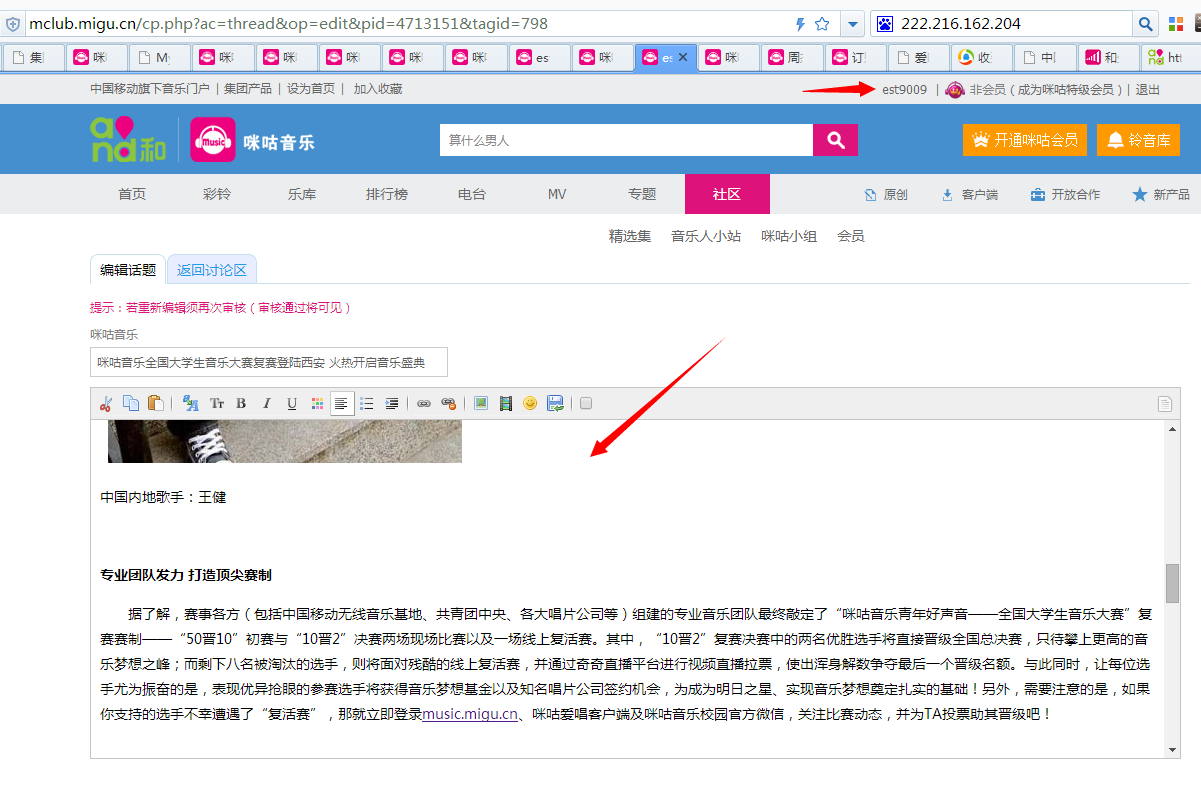
Task: Open the MV navigation item
Action: click(557, 194)
